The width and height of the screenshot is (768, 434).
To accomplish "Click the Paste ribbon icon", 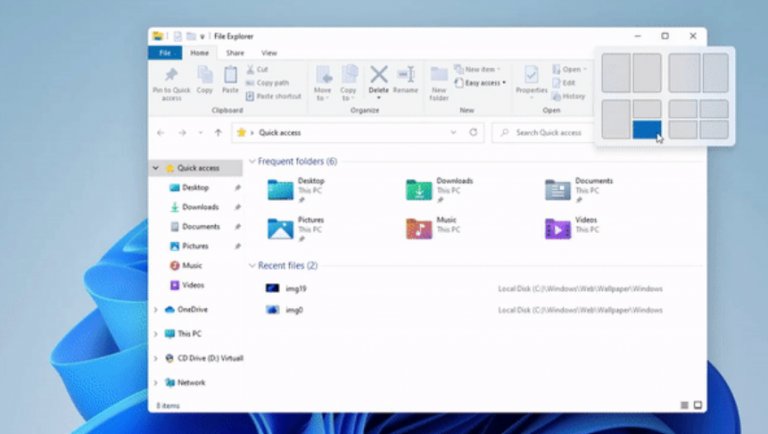I will (x=230, y=75).
